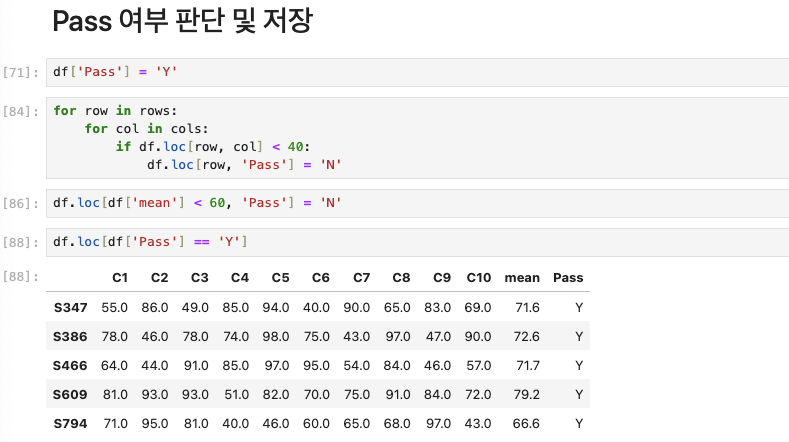789x442 pixels.
Task: Click the C8 column header
Action: click(x=402, y=278)
